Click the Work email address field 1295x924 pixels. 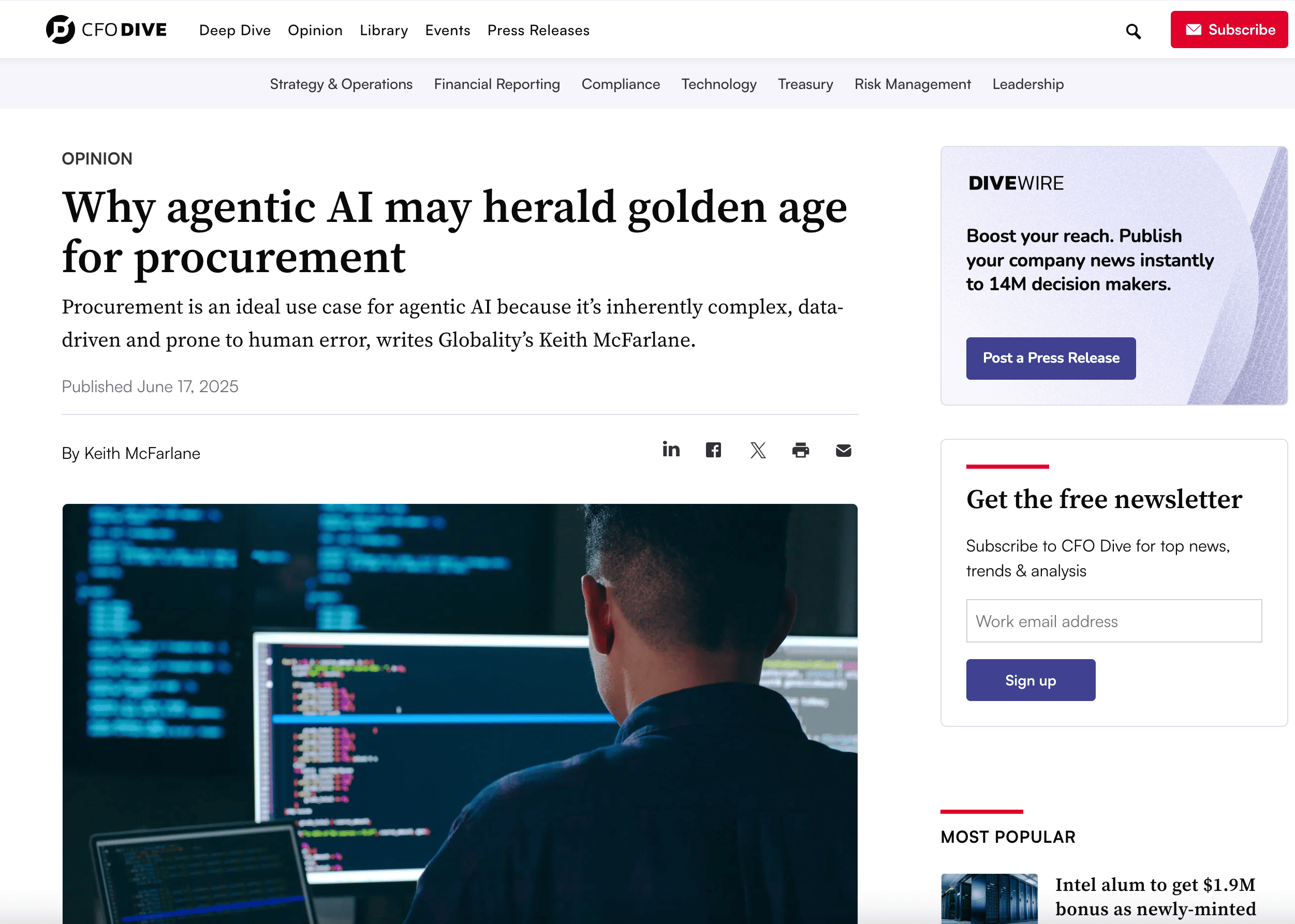[x=1113, y=621]
